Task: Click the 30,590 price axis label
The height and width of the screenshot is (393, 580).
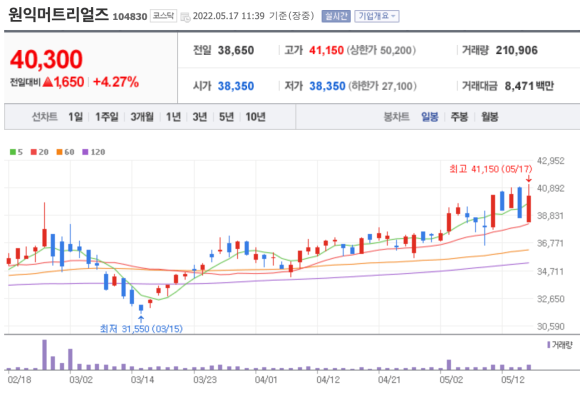Action: tap(551, 326)
